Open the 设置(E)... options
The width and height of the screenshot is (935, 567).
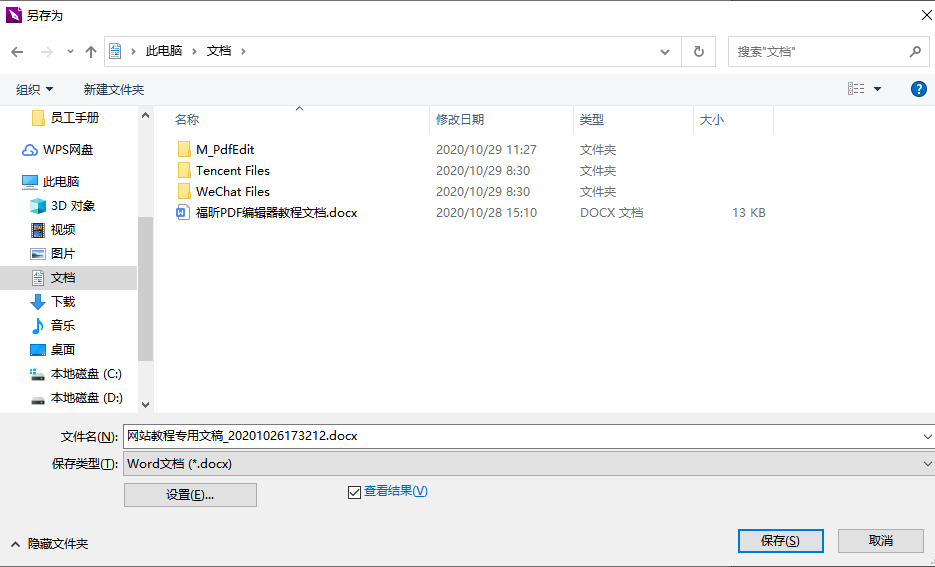190,495
